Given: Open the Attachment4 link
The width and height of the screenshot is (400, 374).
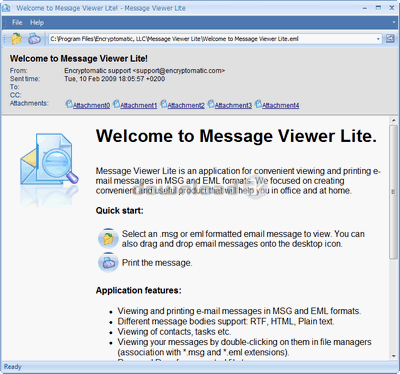Looking at the screenshot, I should tap(280, 106).
